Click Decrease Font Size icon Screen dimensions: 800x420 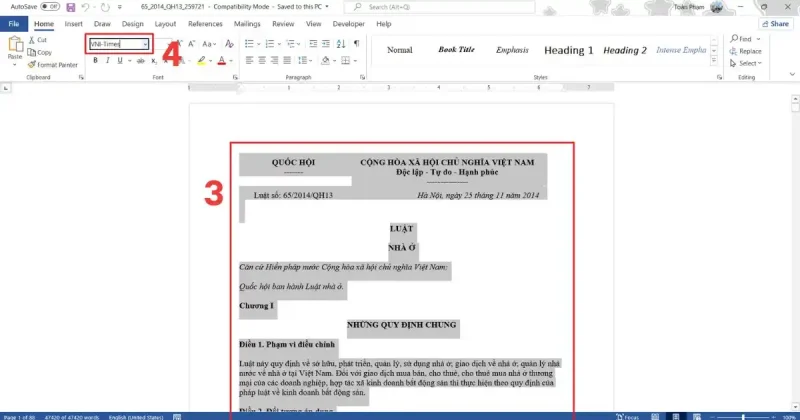192,44
